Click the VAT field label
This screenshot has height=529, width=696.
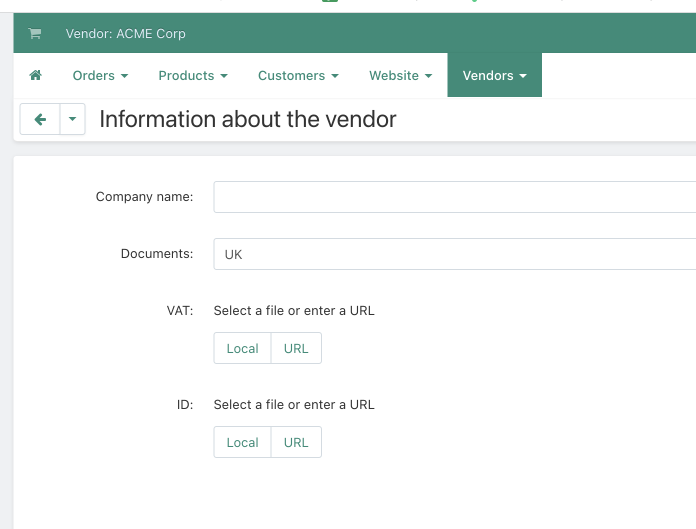point(180,311)
